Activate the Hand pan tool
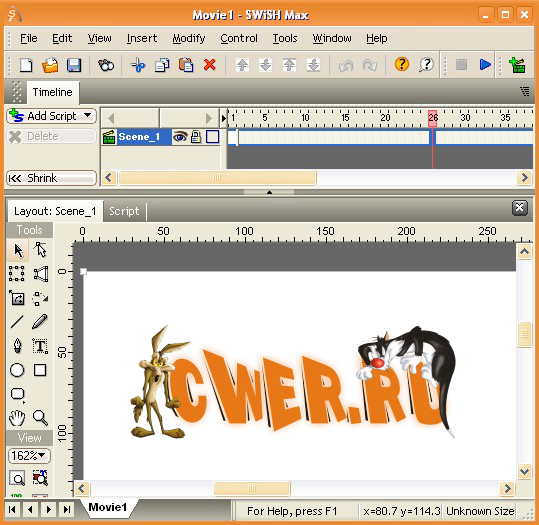The width and height of the screenshot is (539, 525). (x=17, y=418)
